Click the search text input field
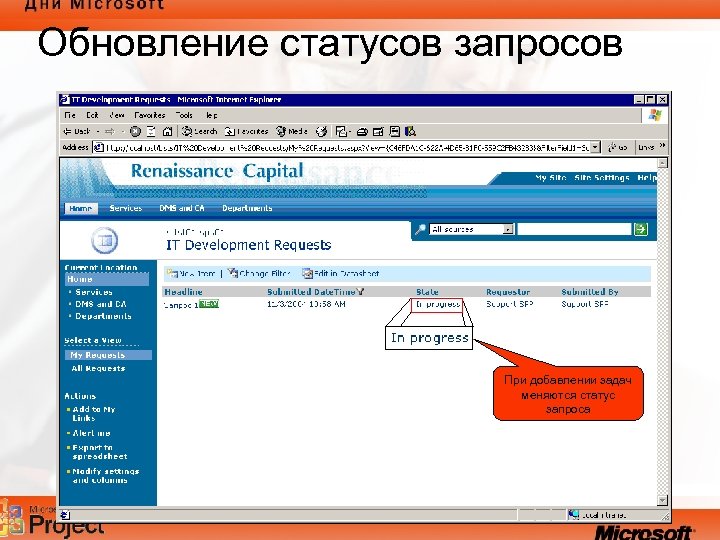This screenshot has width=720, height=540. point(574,229)
